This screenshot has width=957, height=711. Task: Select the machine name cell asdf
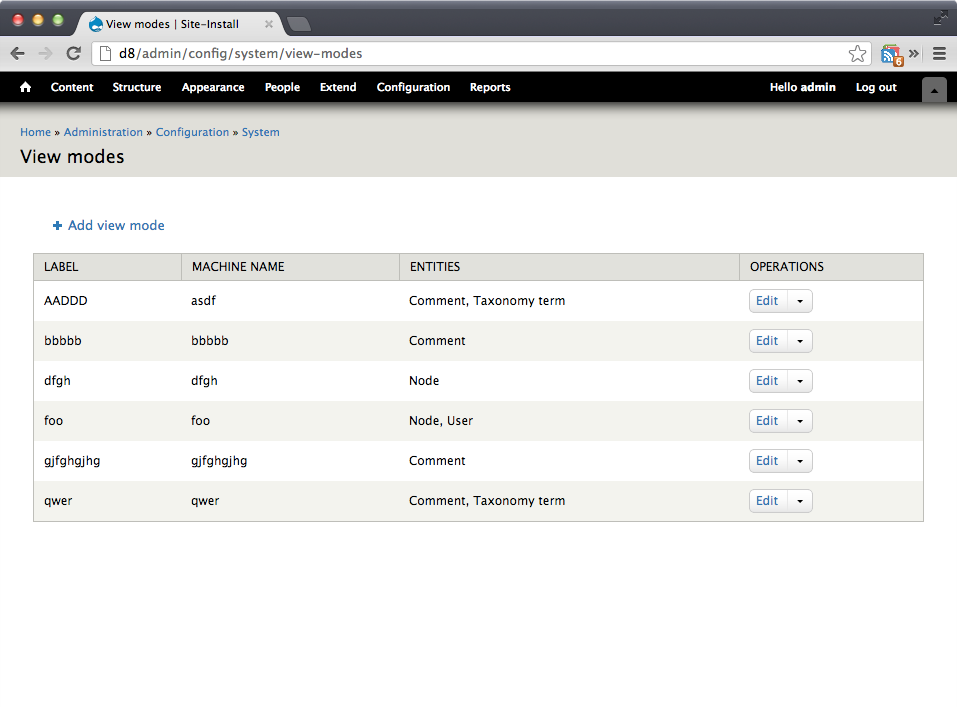pyautogui.click(x=203, y=301)
